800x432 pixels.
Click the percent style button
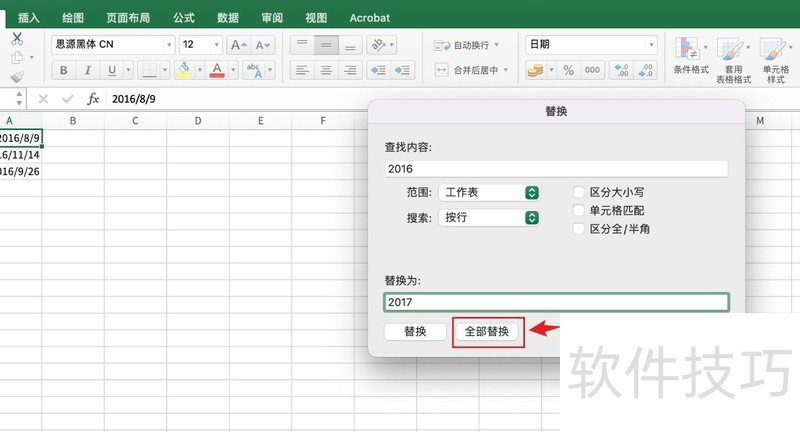click(568, 70)
